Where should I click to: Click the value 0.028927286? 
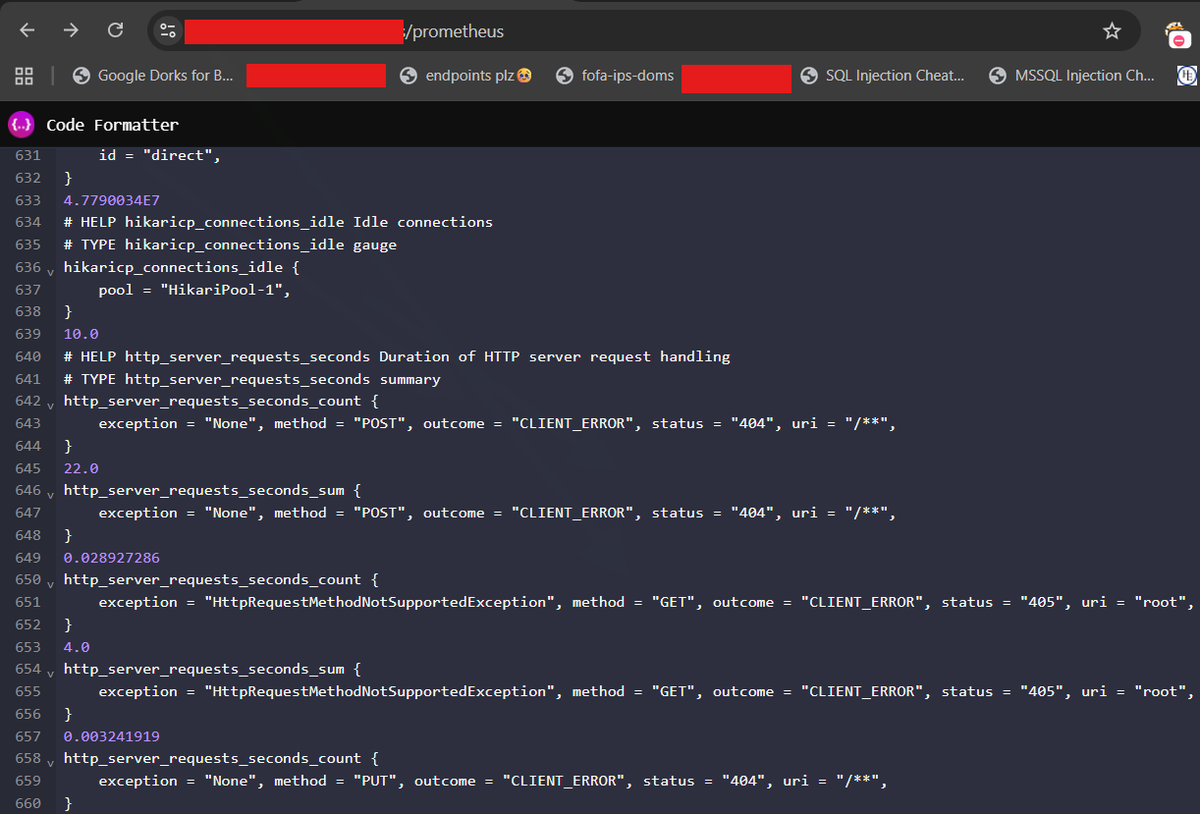111,557
